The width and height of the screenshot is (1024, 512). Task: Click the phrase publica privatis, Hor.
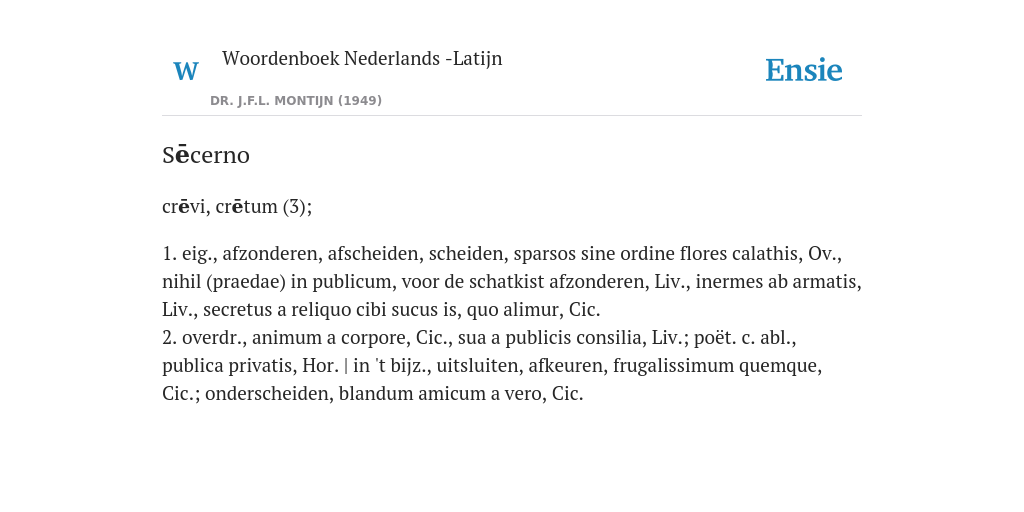coord(250,366)
